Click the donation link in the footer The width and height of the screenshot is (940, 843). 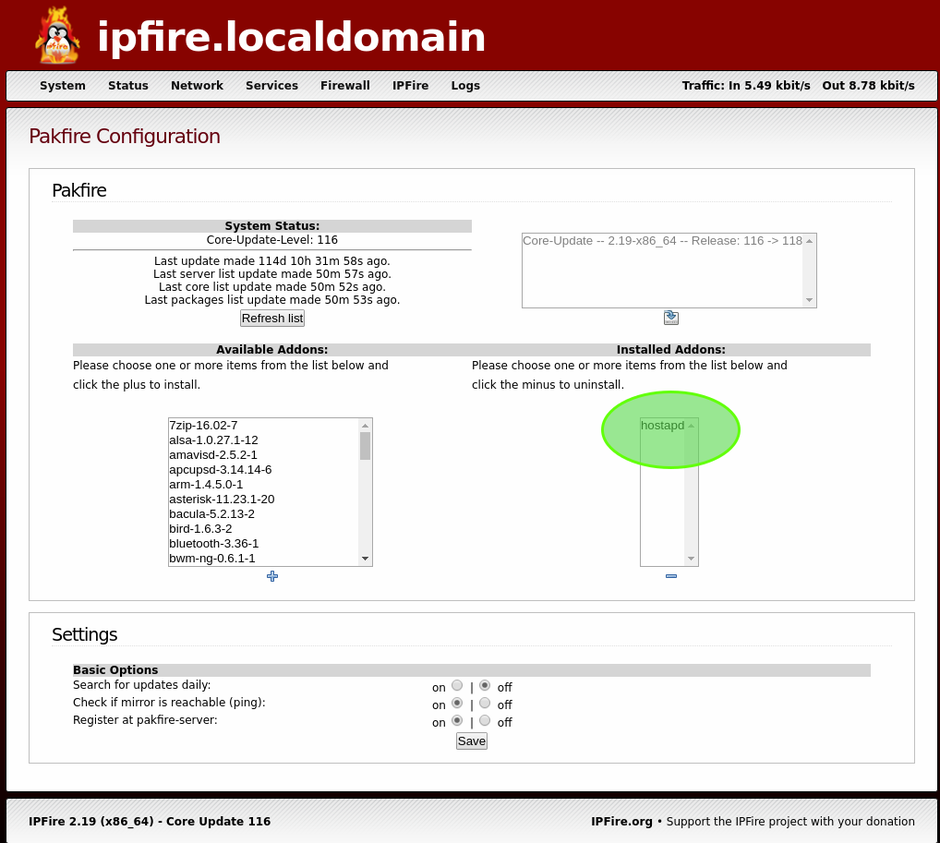[790, 821]
